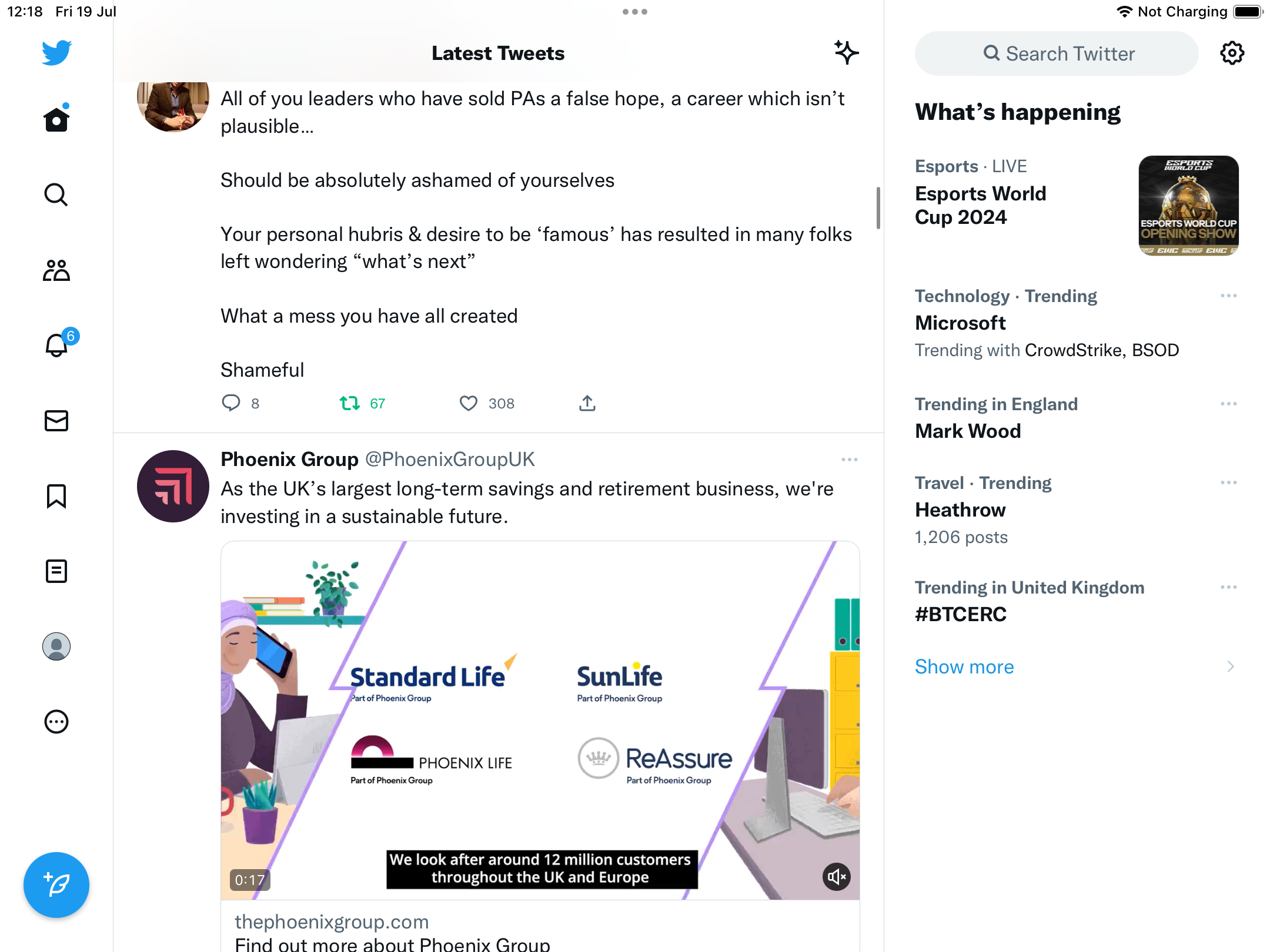
Task: Open the Communities icon in sidebar
Action: (56, 270)
